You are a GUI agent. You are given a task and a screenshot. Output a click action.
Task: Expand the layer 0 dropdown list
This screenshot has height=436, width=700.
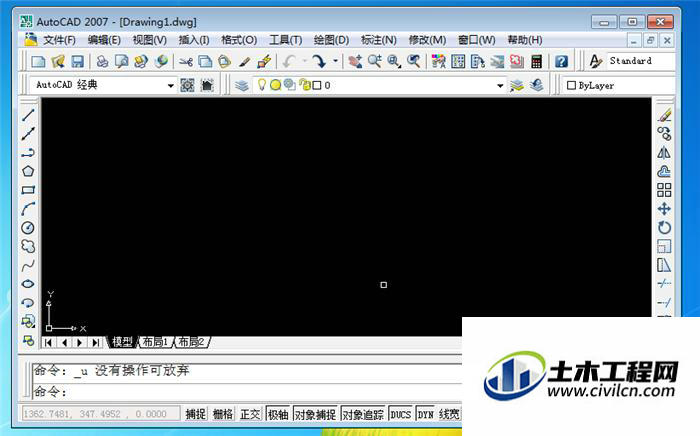click(500, 85)
